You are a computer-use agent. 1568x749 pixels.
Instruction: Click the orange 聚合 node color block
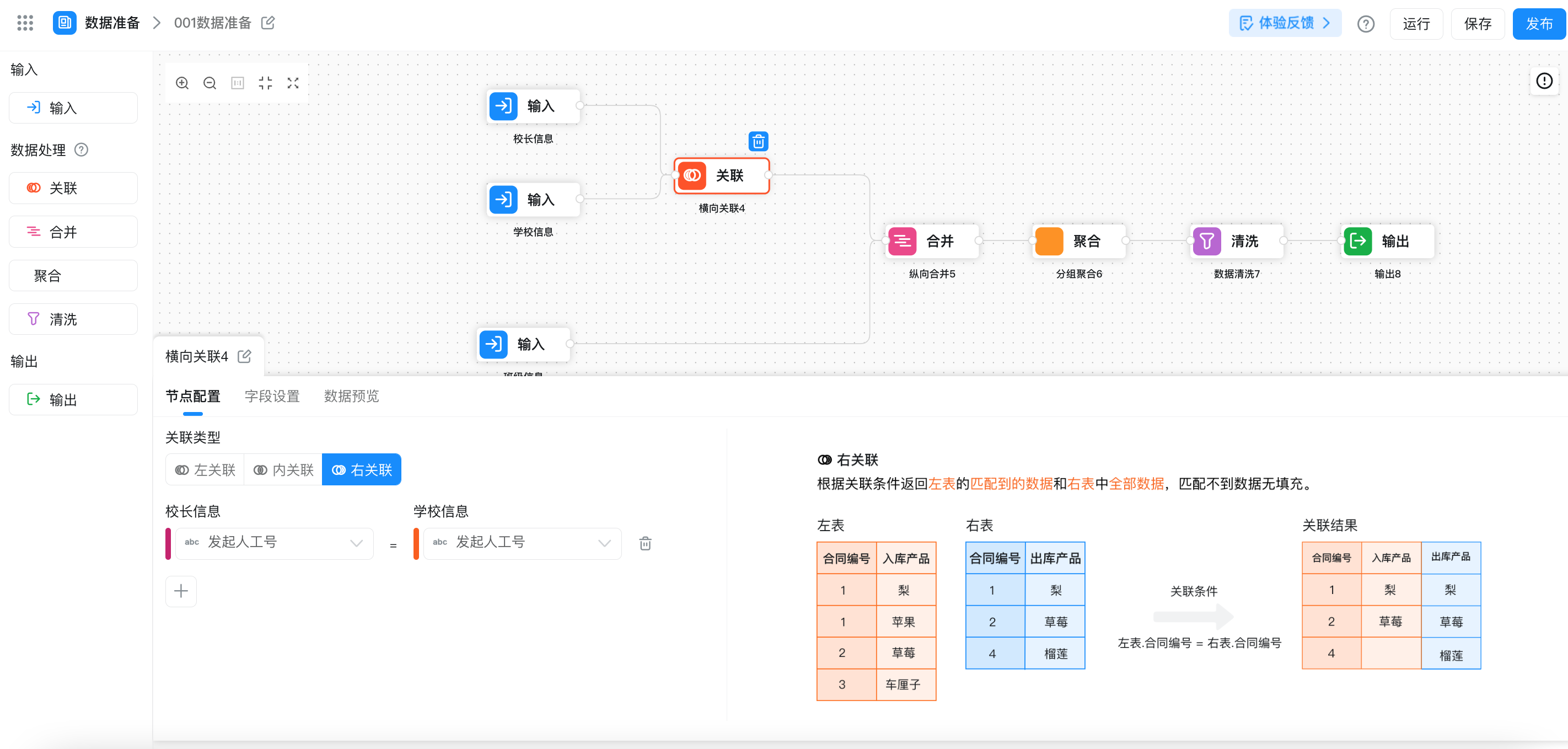tap(1049, 241)
